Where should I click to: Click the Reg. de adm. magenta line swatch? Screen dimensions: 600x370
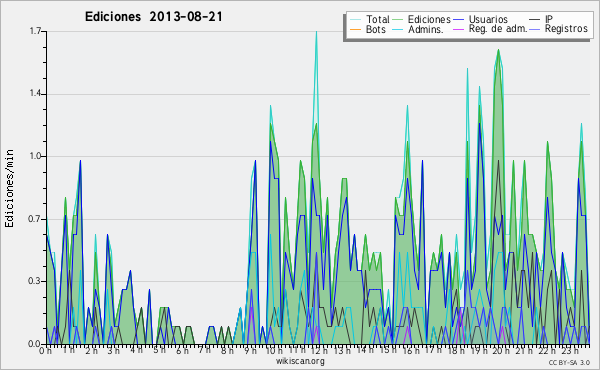click(x=459, y=29)
